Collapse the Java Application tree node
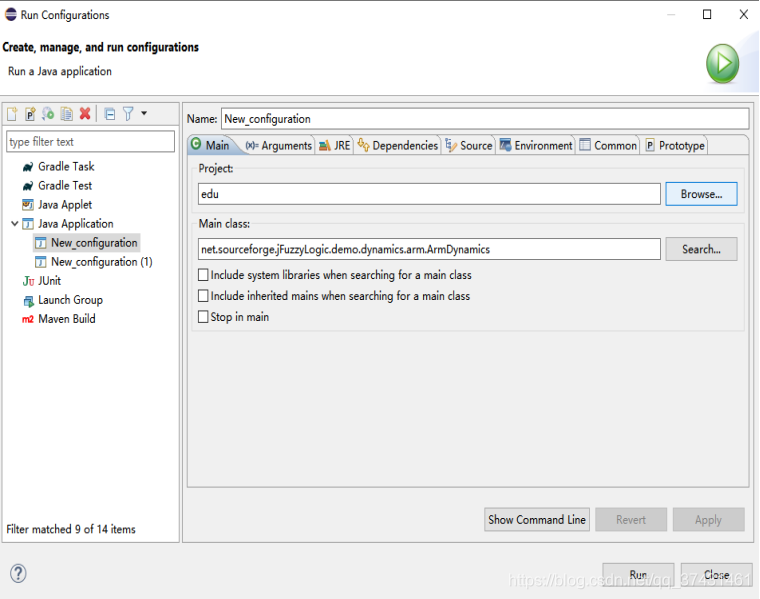This screenshot has width=760, height=599. (x=15, y=223)
